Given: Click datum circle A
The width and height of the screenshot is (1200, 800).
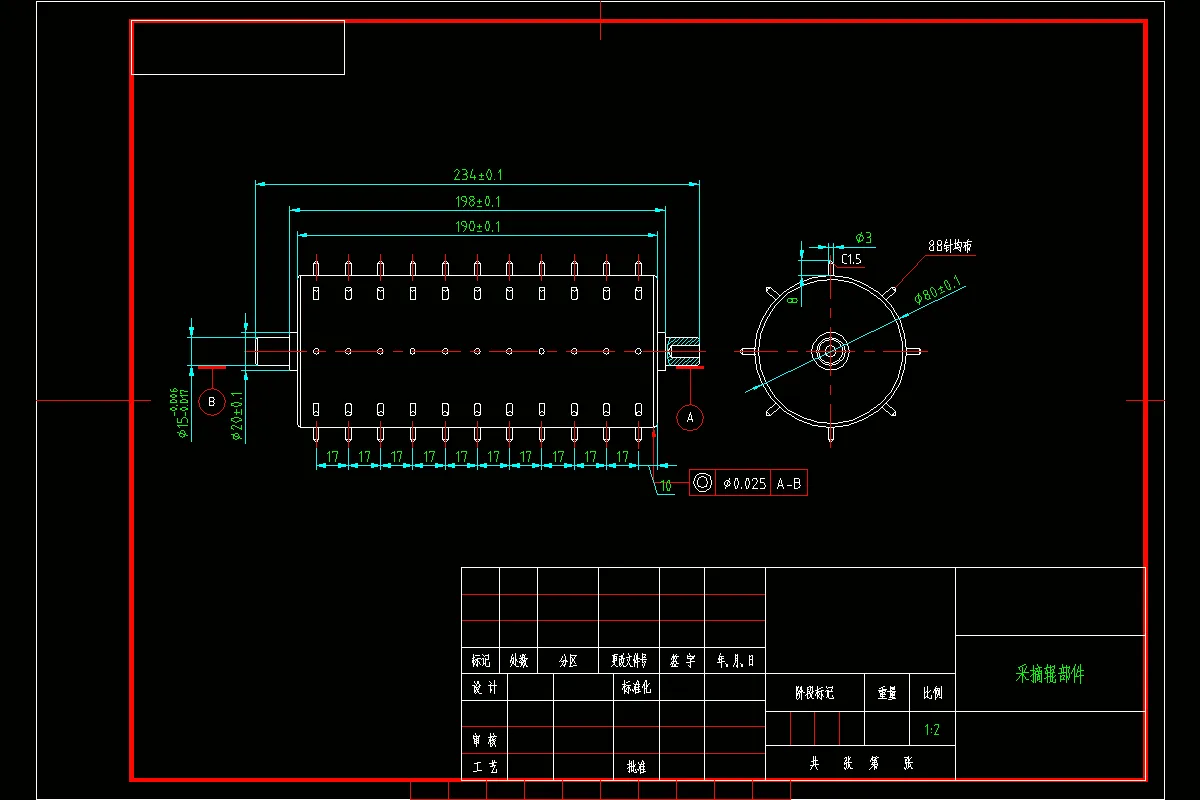Looking at the screenshot, I should [x=690, y=417].
